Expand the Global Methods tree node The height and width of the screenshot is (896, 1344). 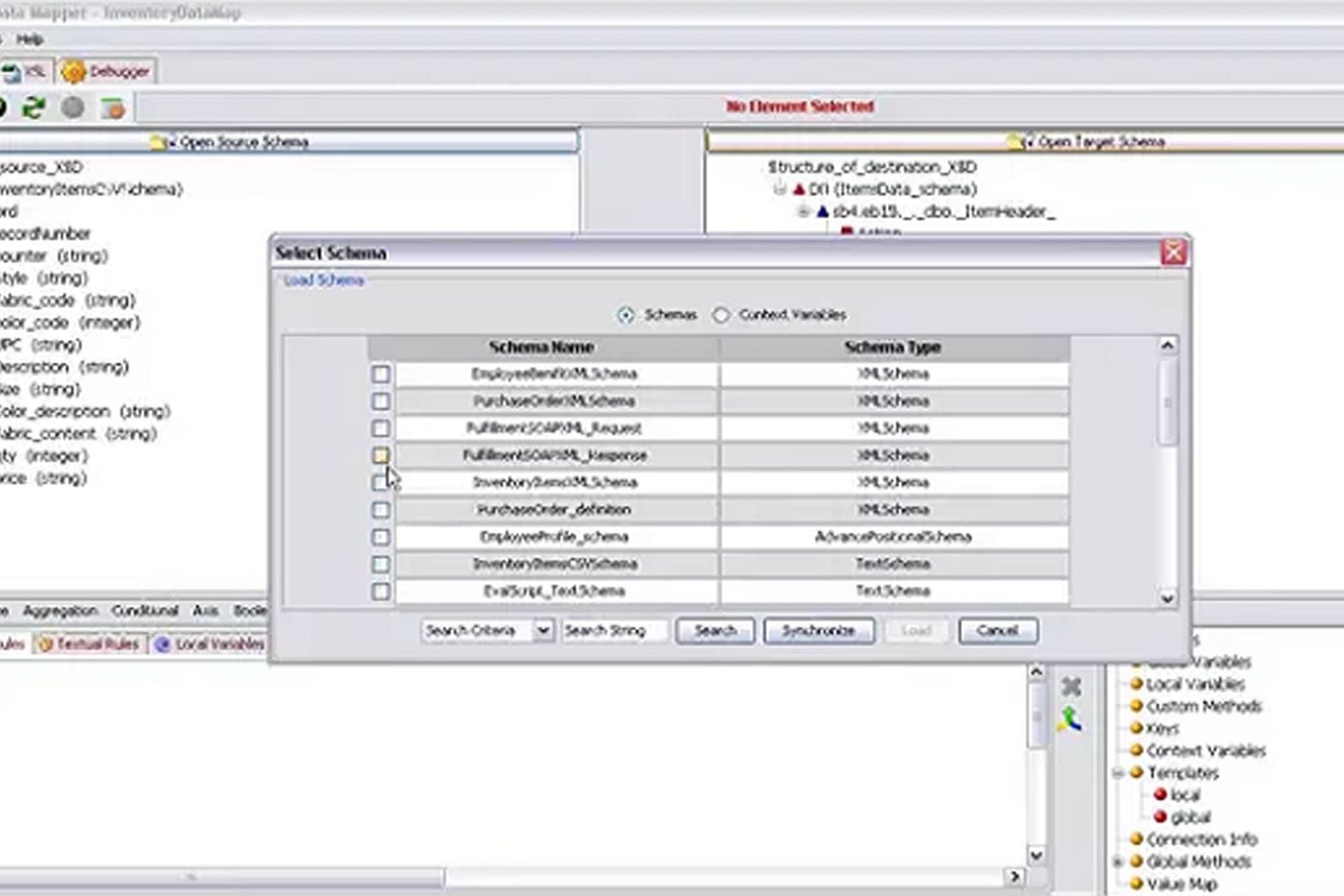click(x=1119, y=862)
